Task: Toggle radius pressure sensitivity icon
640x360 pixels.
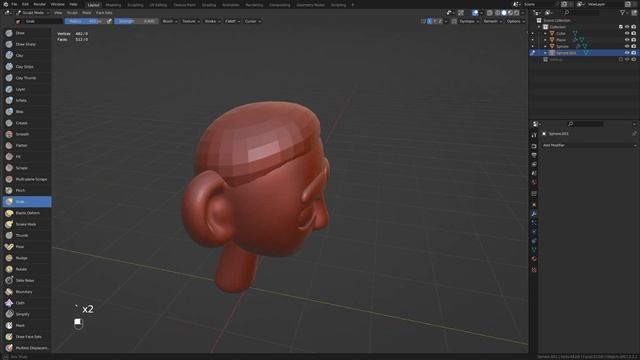Action: [x=109, y=21]
